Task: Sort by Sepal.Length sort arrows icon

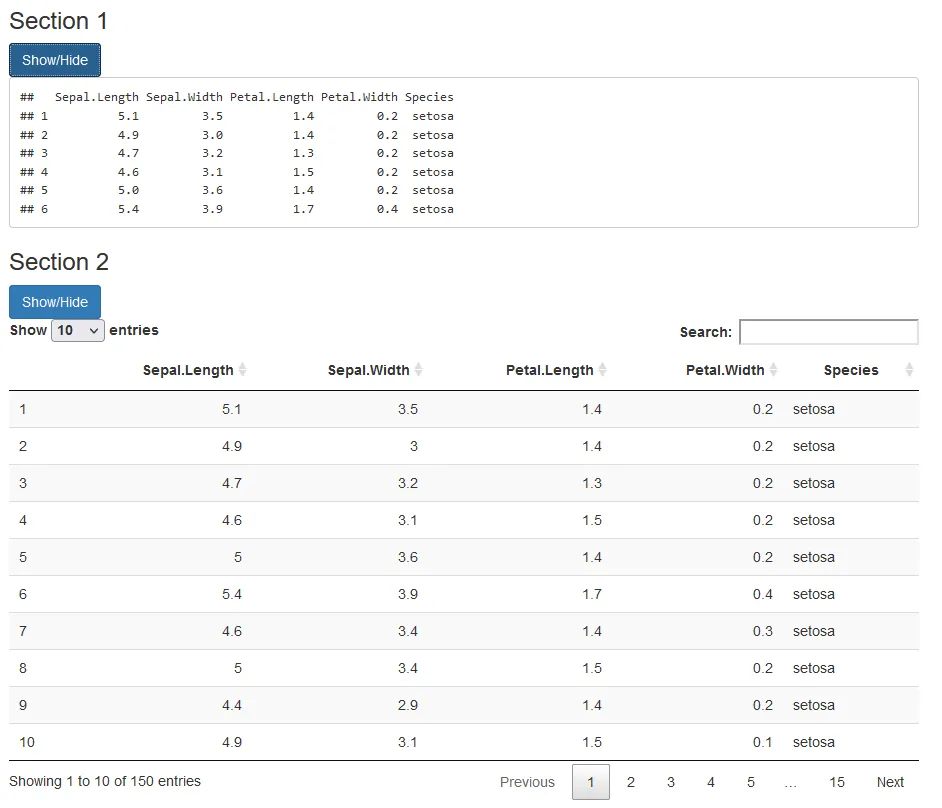Action: pyautogui.click(x=242, y=369)
